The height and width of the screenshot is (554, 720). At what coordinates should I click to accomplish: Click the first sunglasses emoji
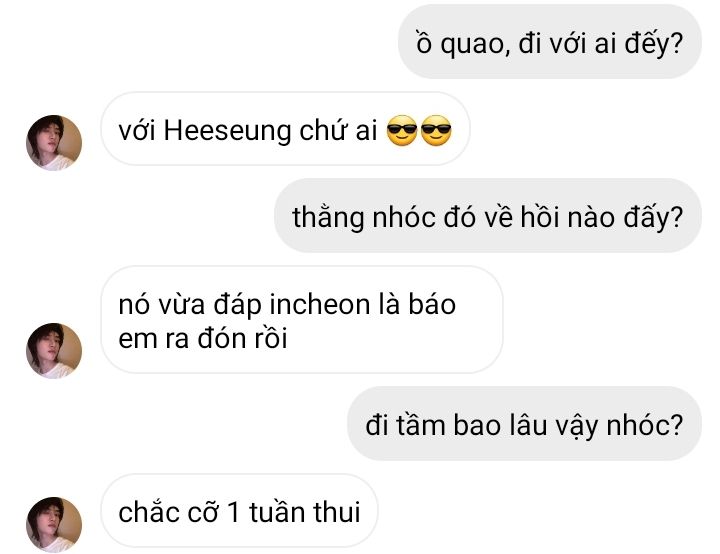(402, 130)
